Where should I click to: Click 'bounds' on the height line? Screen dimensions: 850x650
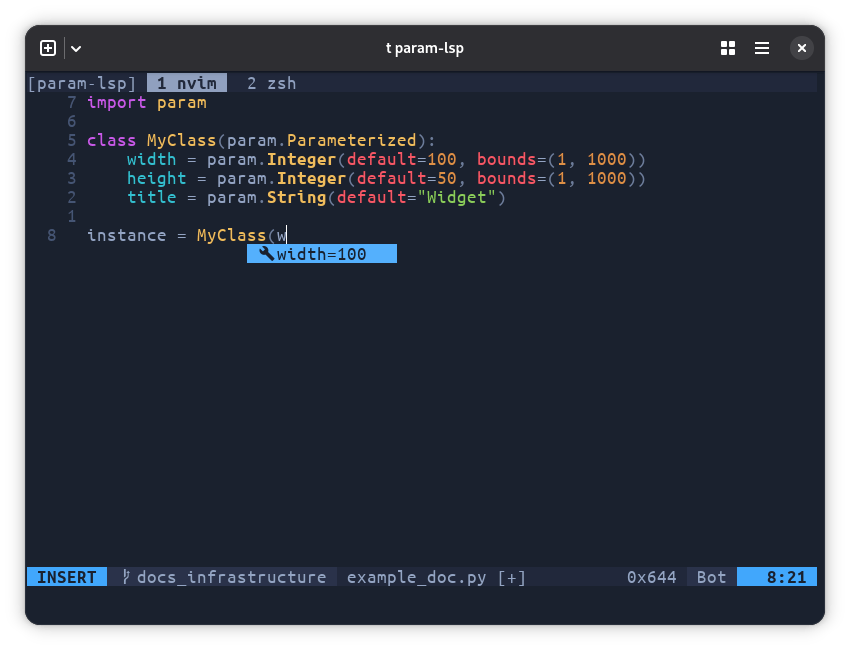click(x=506, y=178)
